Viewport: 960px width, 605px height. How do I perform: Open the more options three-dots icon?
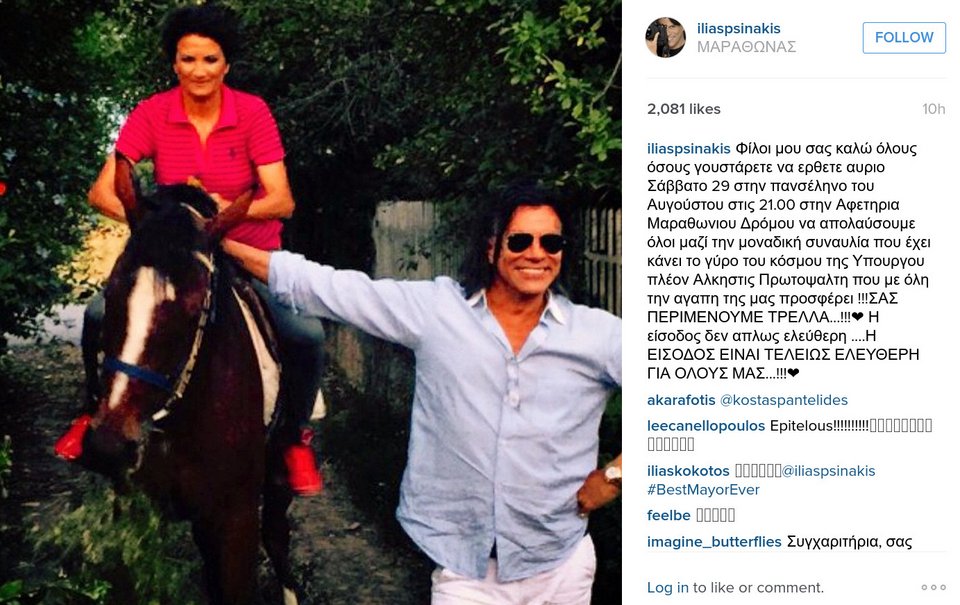933,587
